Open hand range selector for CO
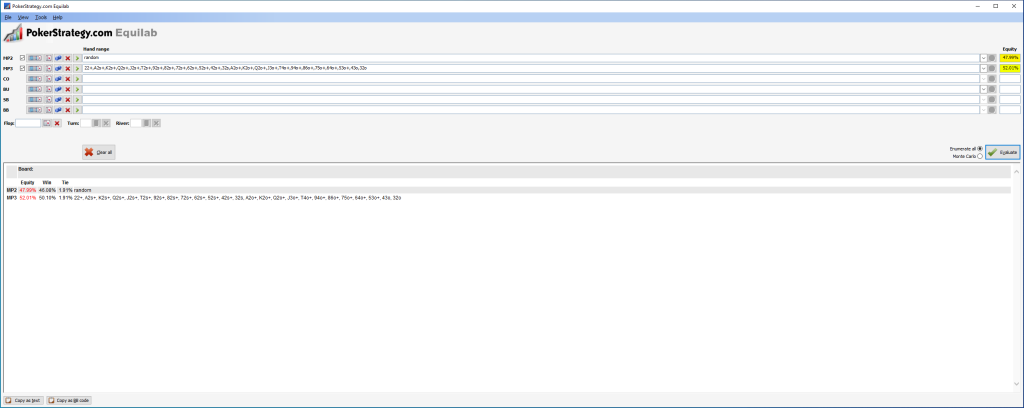The image size is (1024, 408). point(35,79)
